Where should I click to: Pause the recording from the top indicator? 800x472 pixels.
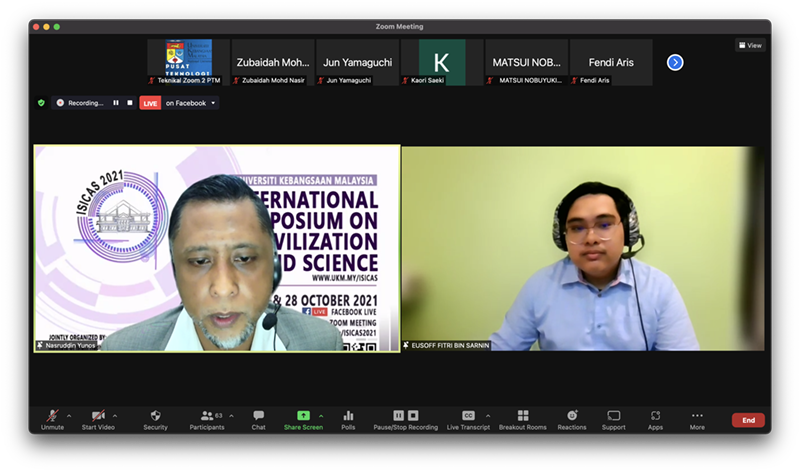[116, 103]
